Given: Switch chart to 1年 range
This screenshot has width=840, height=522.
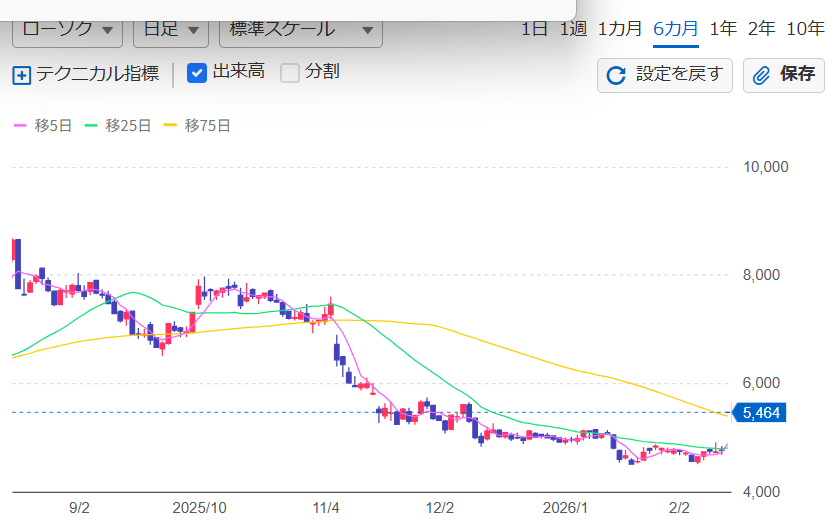Looking at the screenshot, I should [x=723, y=28].
